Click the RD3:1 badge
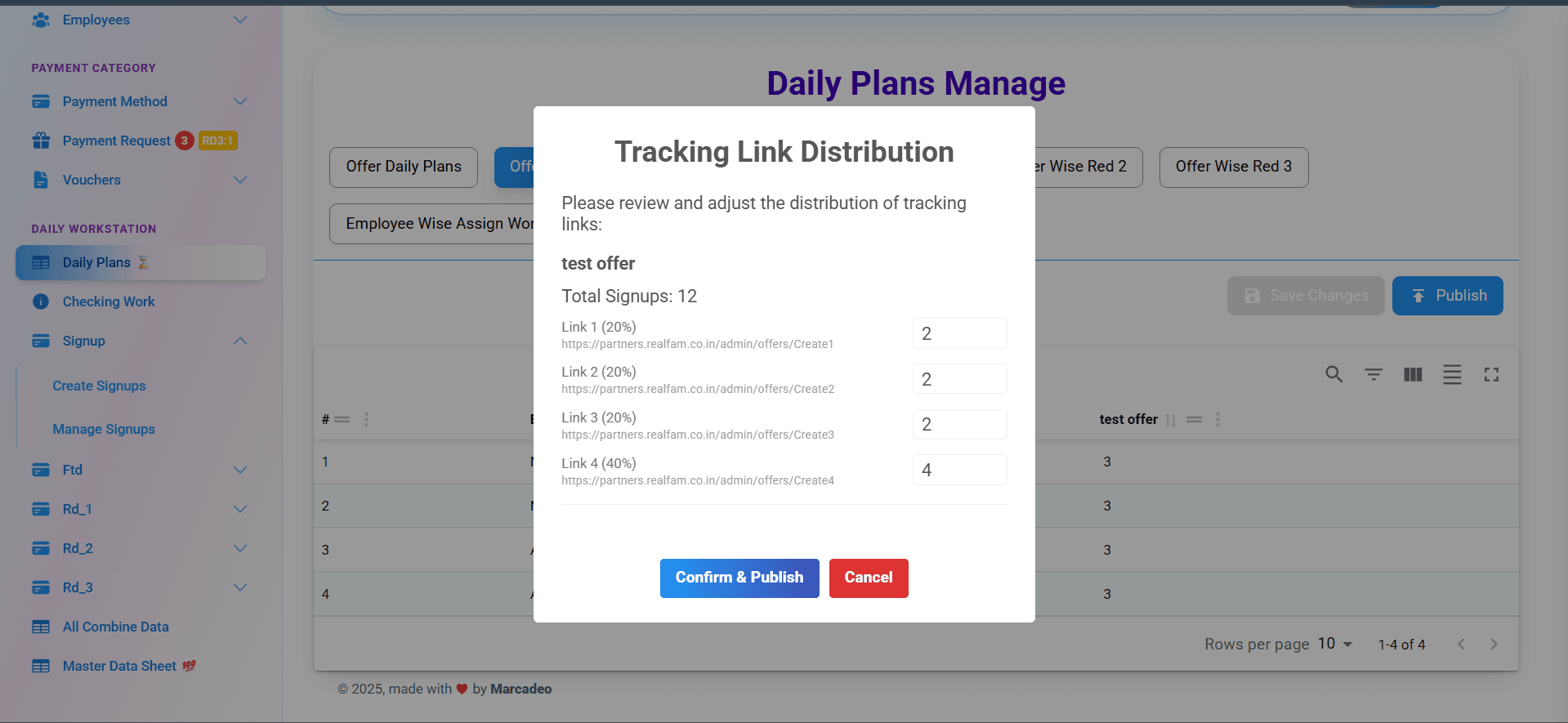Viewport: 1568px width, 723px height. [217, 141]
